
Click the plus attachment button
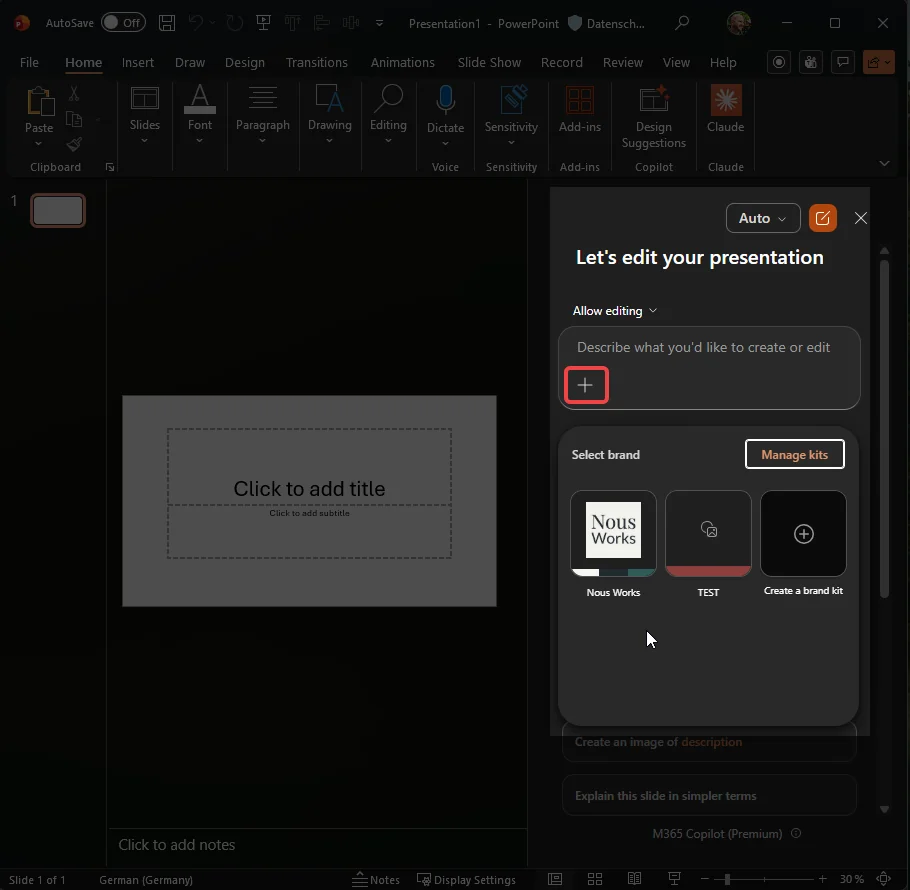coord(586,385)
